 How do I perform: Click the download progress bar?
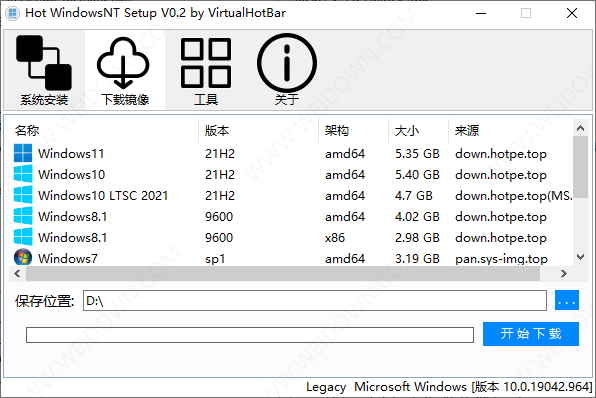pos(250,335)
